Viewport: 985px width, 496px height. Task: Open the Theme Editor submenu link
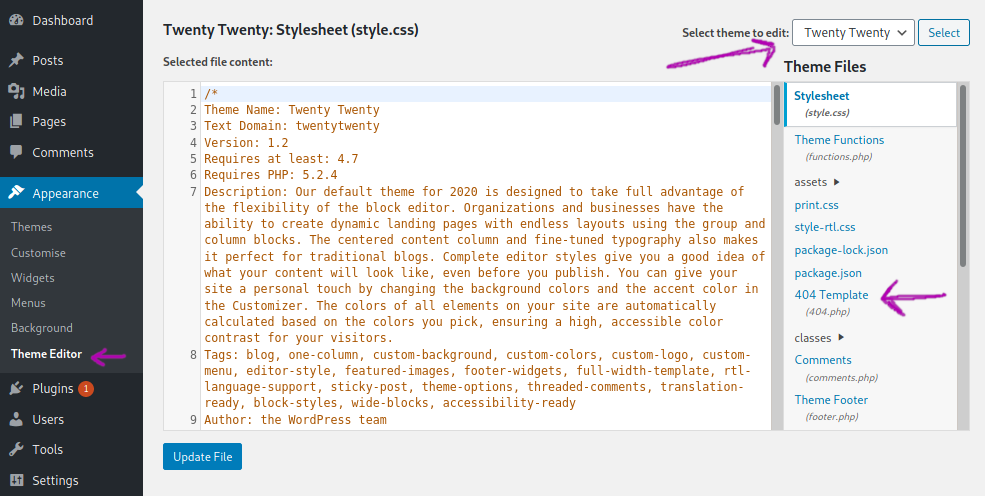click(x=46, y=353)
